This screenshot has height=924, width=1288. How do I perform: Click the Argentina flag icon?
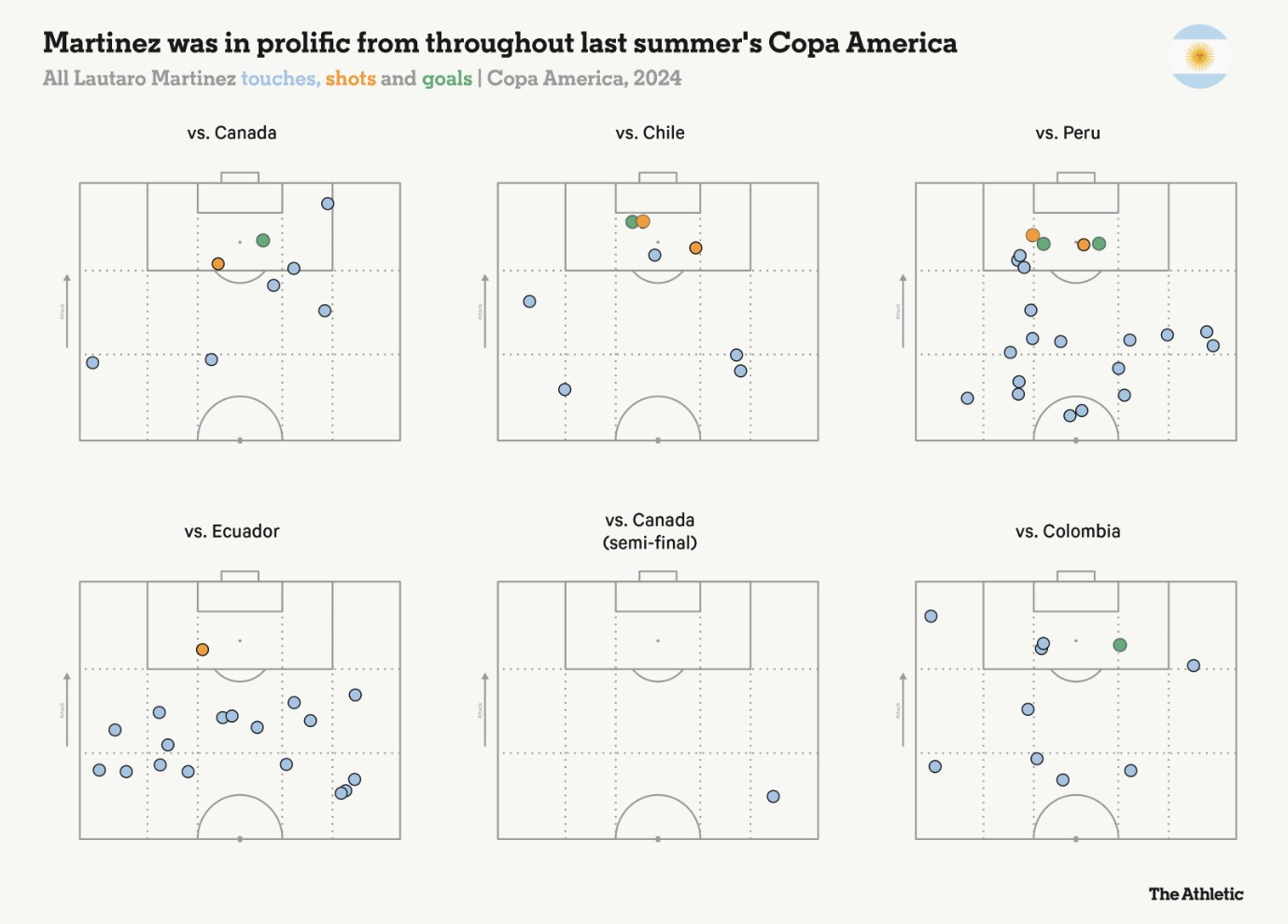click(1199, 57)
